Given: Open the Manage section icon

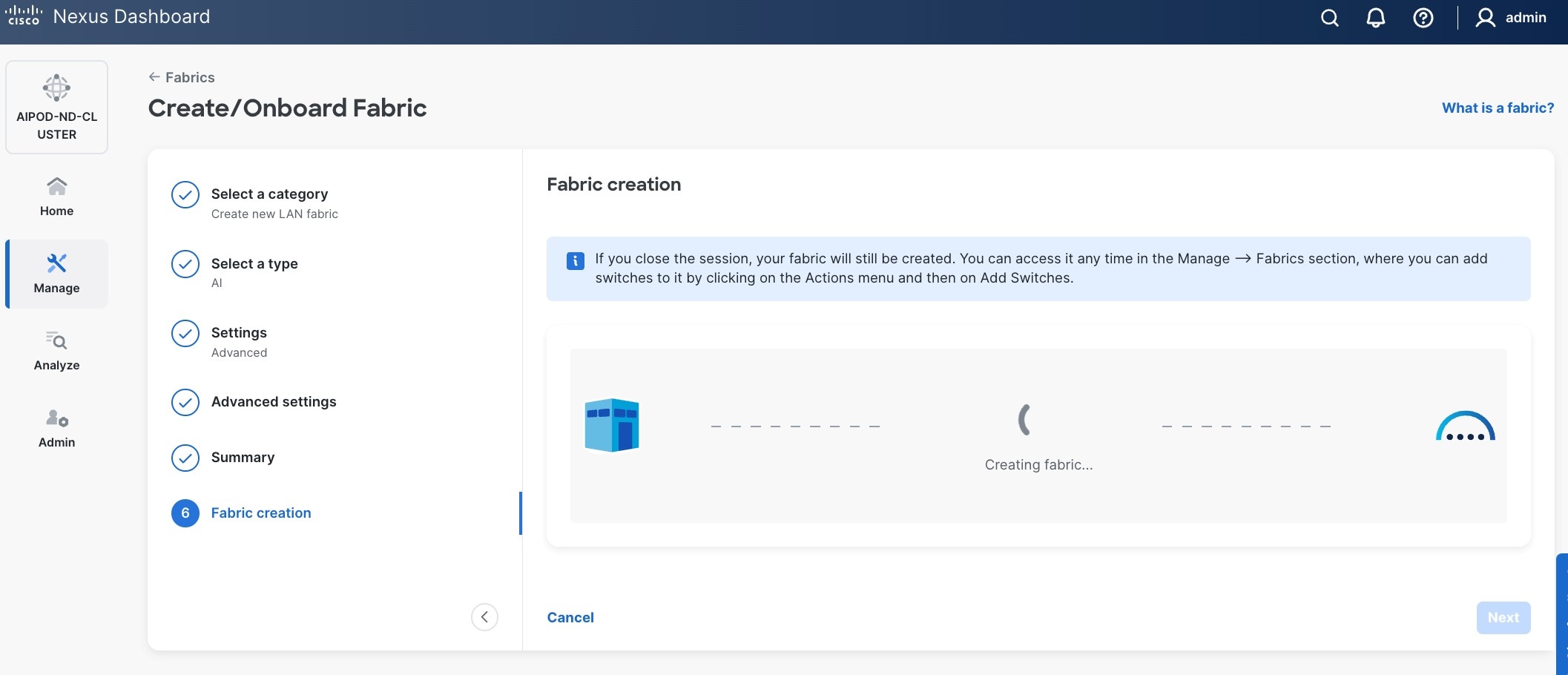Looking at the screenshot, I should (56, 264).
